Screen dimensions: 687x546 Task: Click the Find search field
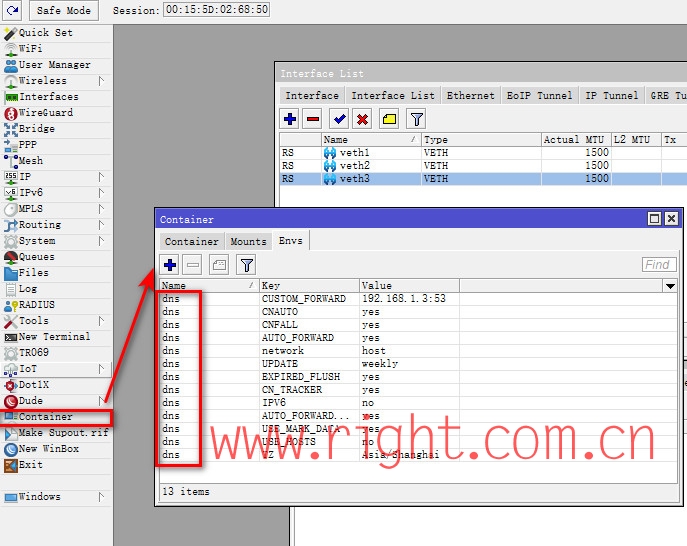[x=659, y=265]
